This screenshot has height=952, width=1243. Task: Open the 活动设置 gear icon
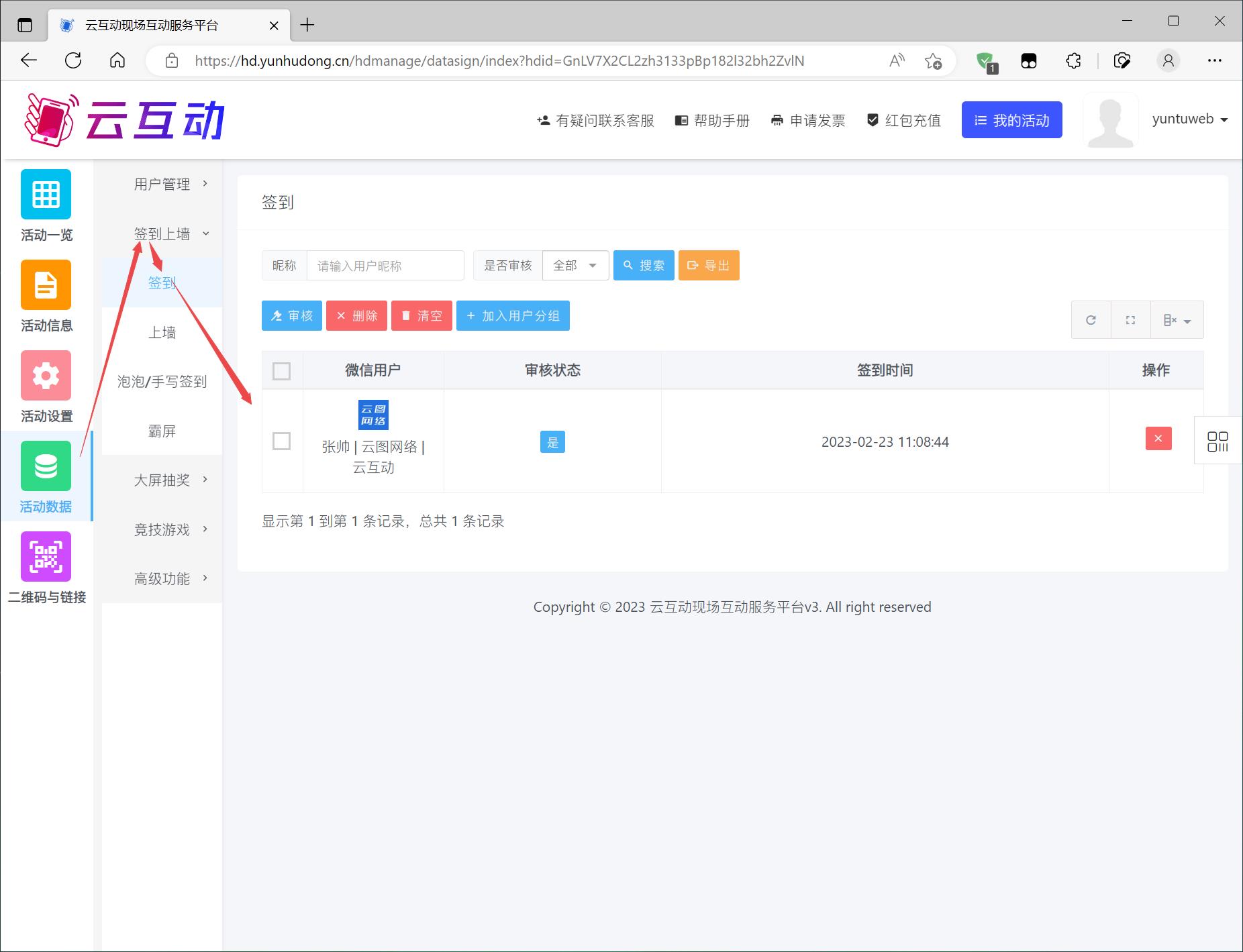pos(46,376)
